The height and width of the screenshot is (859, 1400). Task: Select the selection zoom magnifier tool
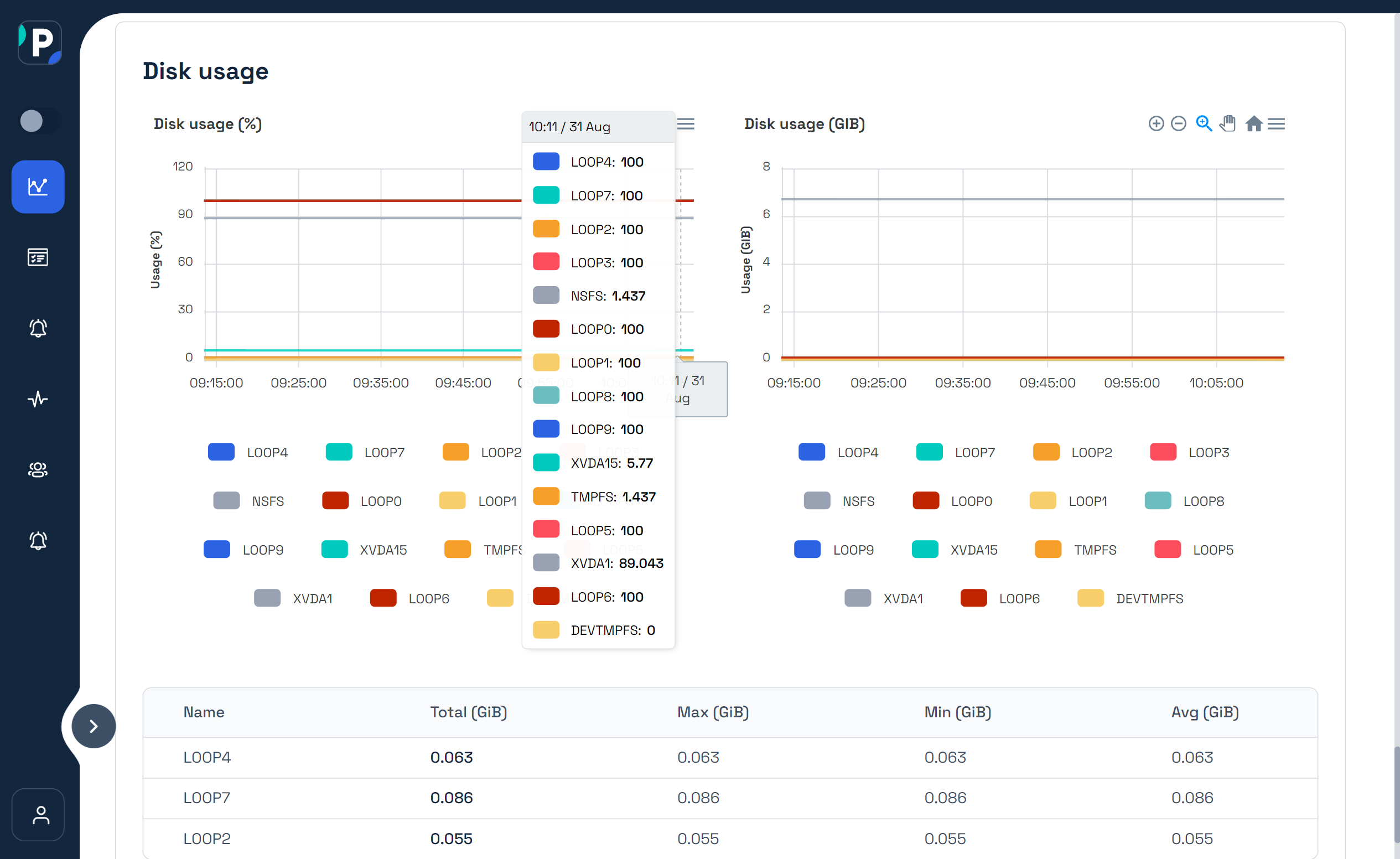pos(1204,124)
